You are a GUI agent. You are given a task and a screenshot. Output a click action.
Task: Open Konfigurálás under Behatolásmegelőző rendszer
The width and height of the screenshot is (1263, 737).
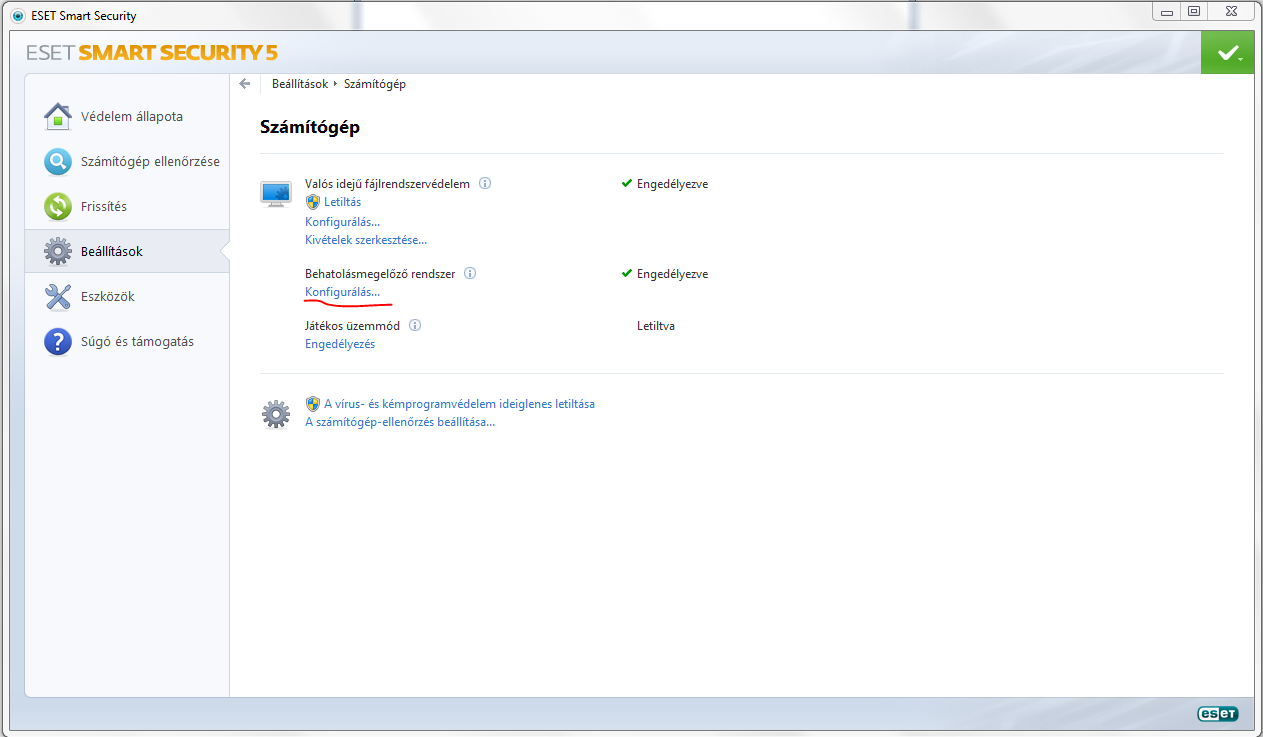click(x=342, y=291)
